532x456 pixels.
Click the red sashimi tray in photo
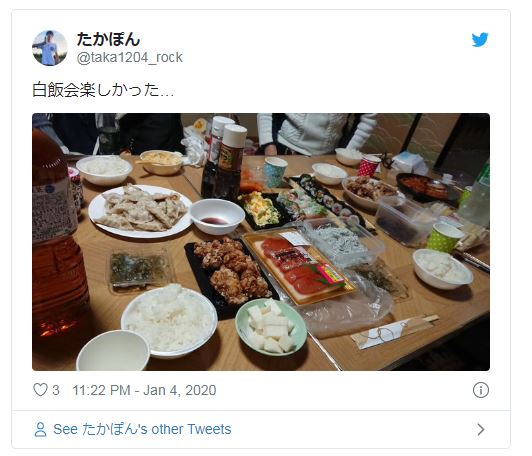(x=300, y=266)
